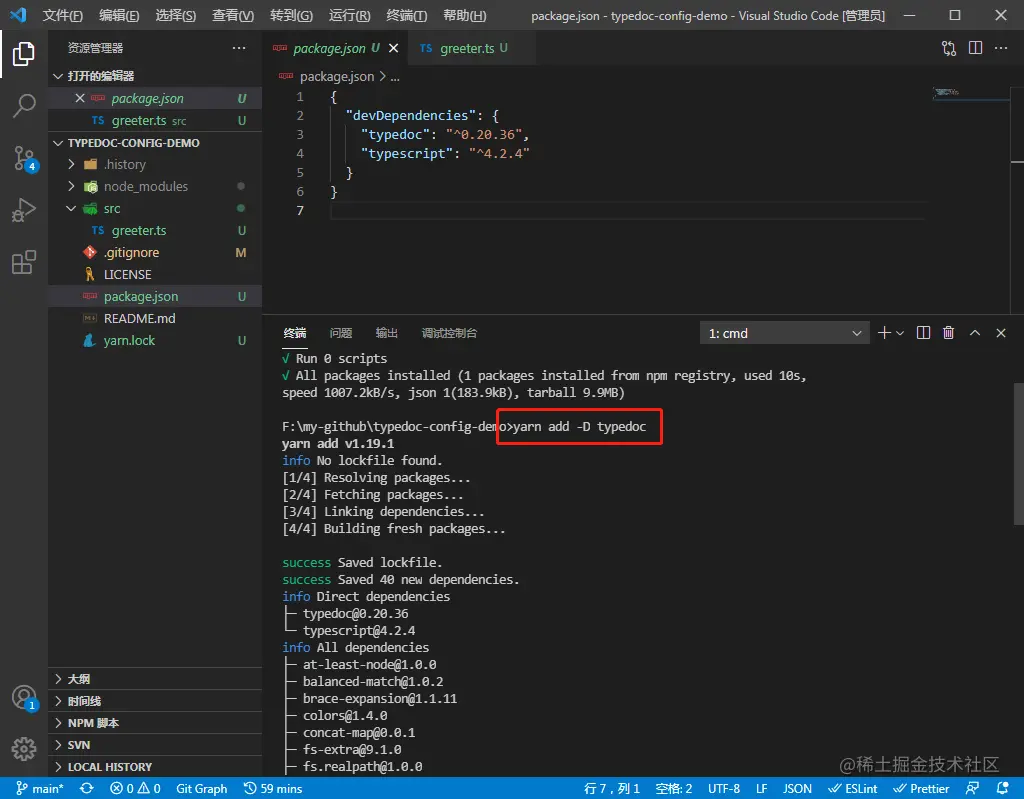Maximize the terminal panel with up chevron
Viewport: 1024px width, 799px height.
coord(975,333)
